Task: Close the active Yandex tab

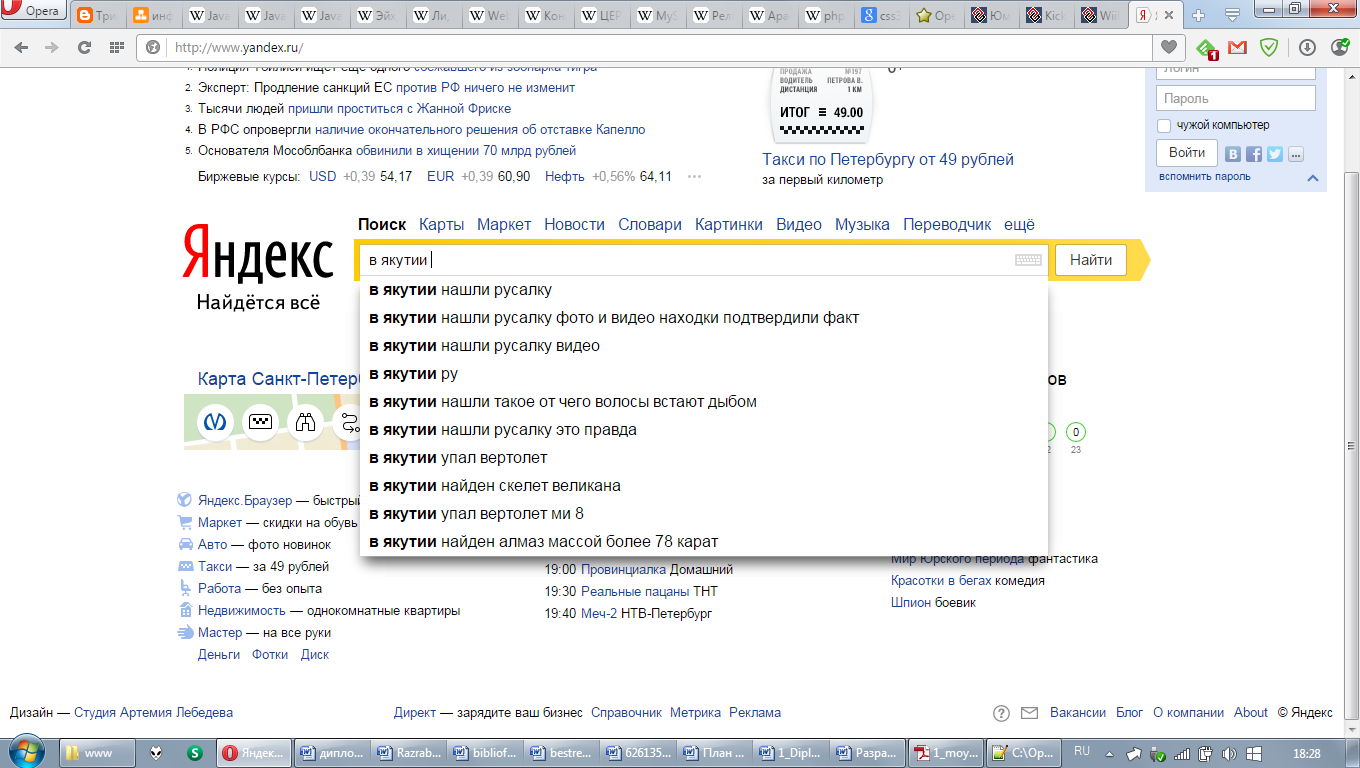Action: [1170, 16]
